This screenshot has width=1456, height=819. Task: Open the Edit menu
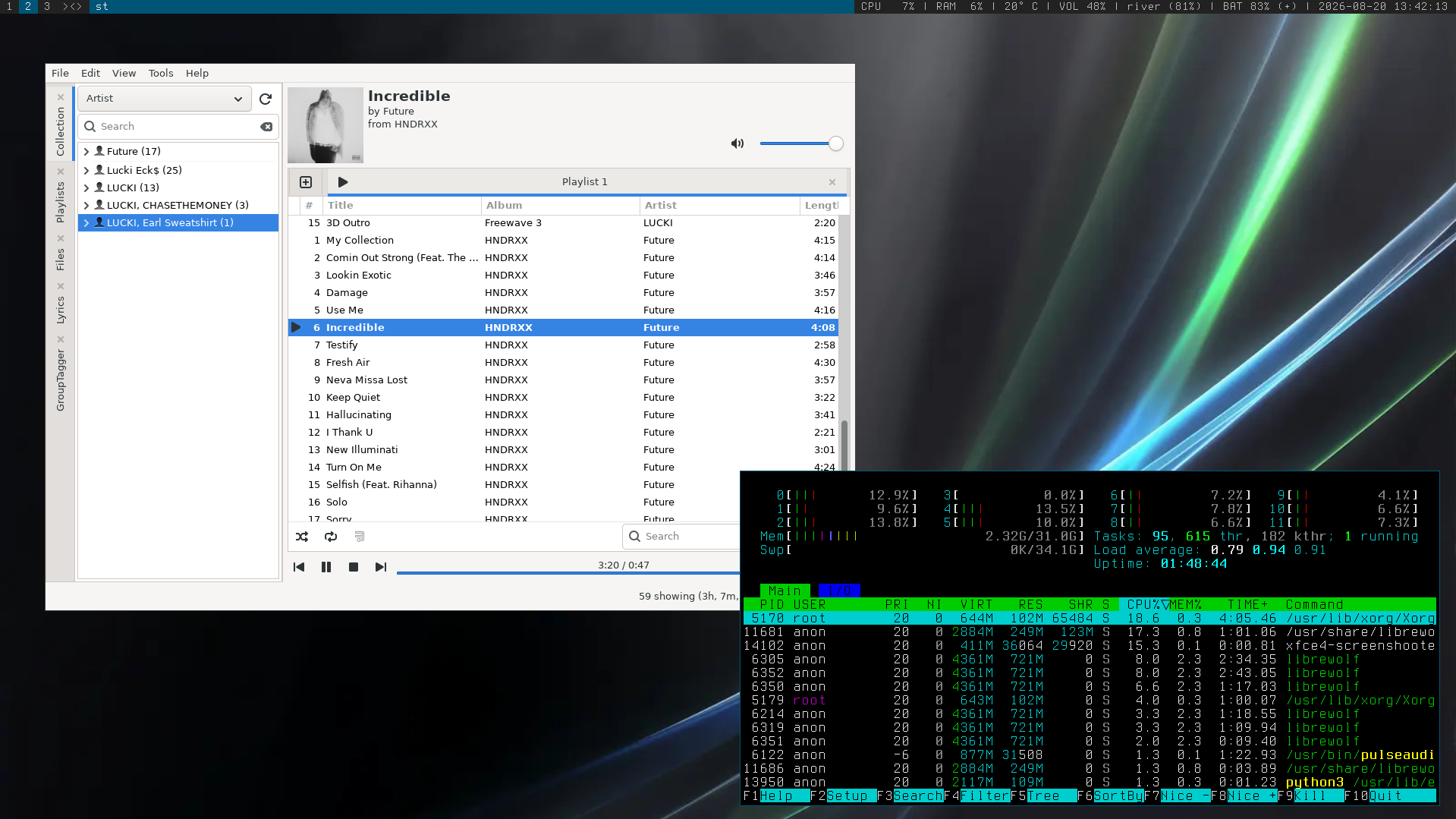[90, 74]
